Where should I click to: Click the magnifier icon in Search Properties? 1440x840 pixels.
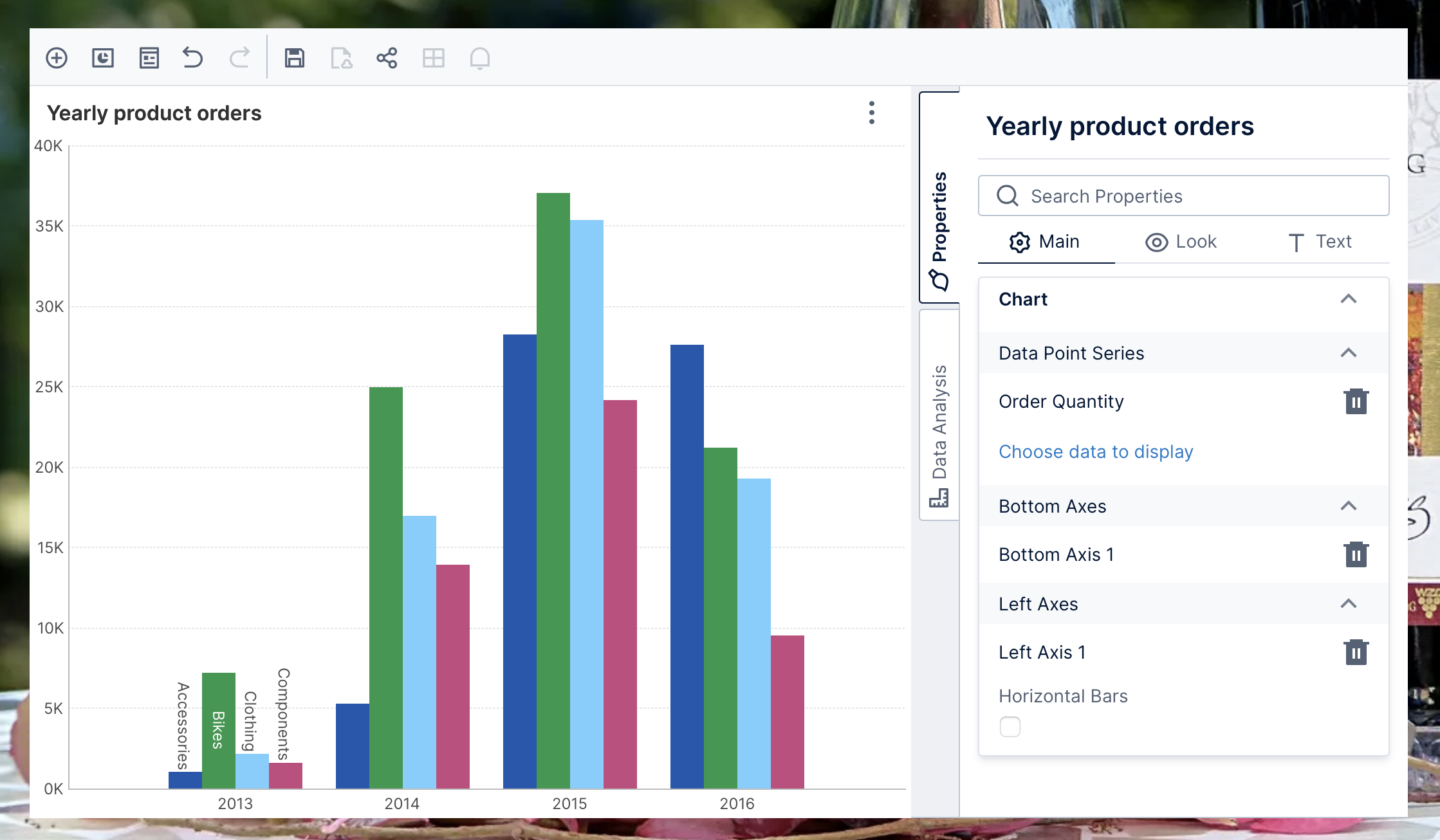tap(1008, 196)
